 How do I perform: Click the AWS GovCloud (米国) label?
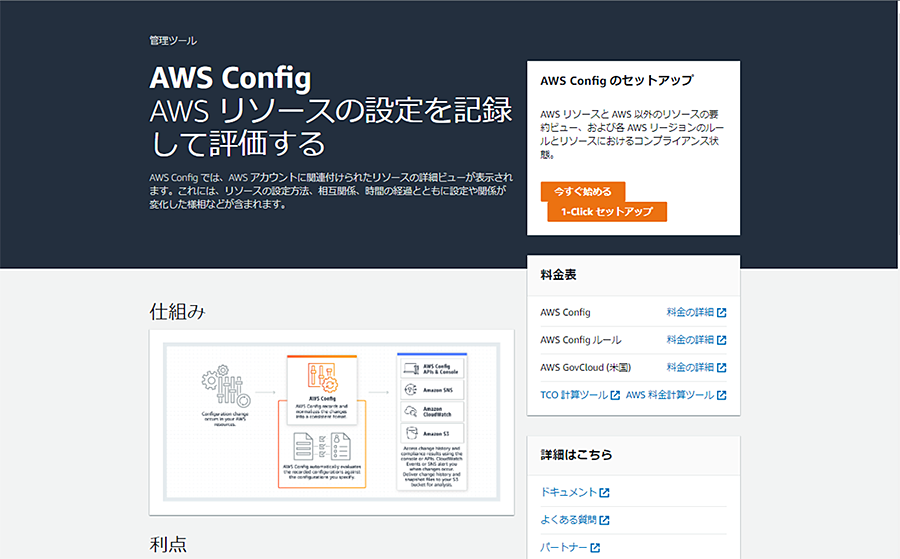point(585,367)
